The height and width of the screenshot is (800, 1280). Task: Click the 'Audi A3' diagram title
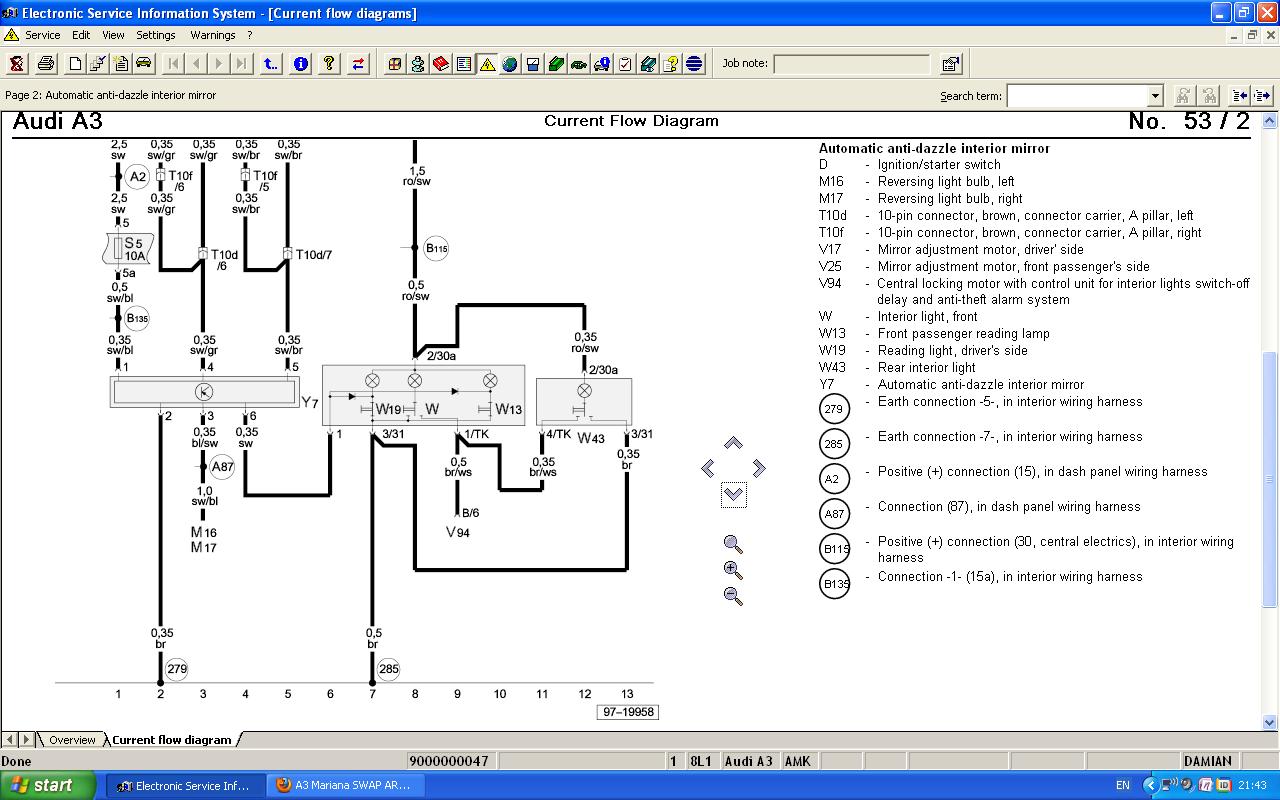[58, 122]
